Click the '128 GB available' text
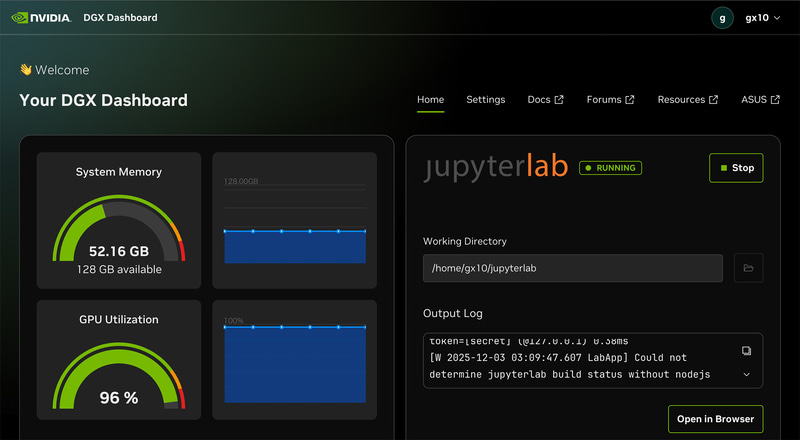 point(119,270)
